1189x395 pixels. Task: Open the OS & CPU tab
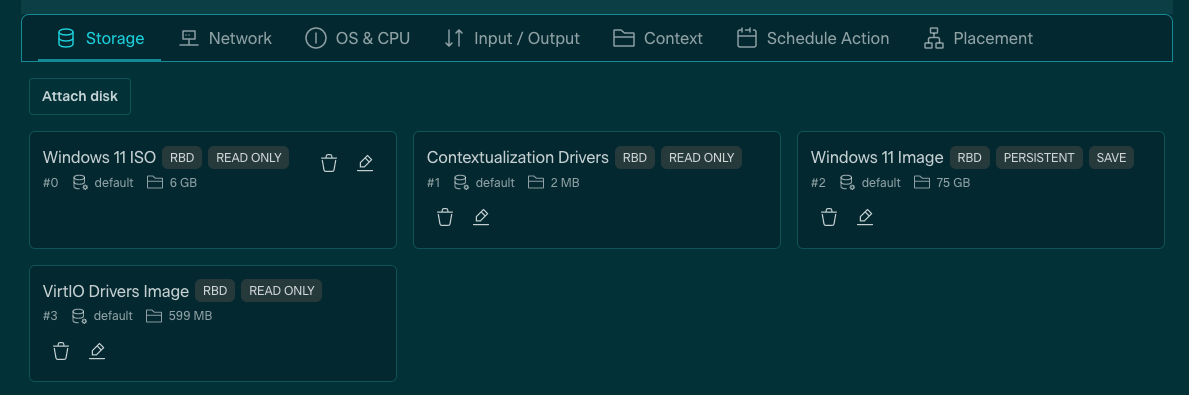tap(358, 38)
